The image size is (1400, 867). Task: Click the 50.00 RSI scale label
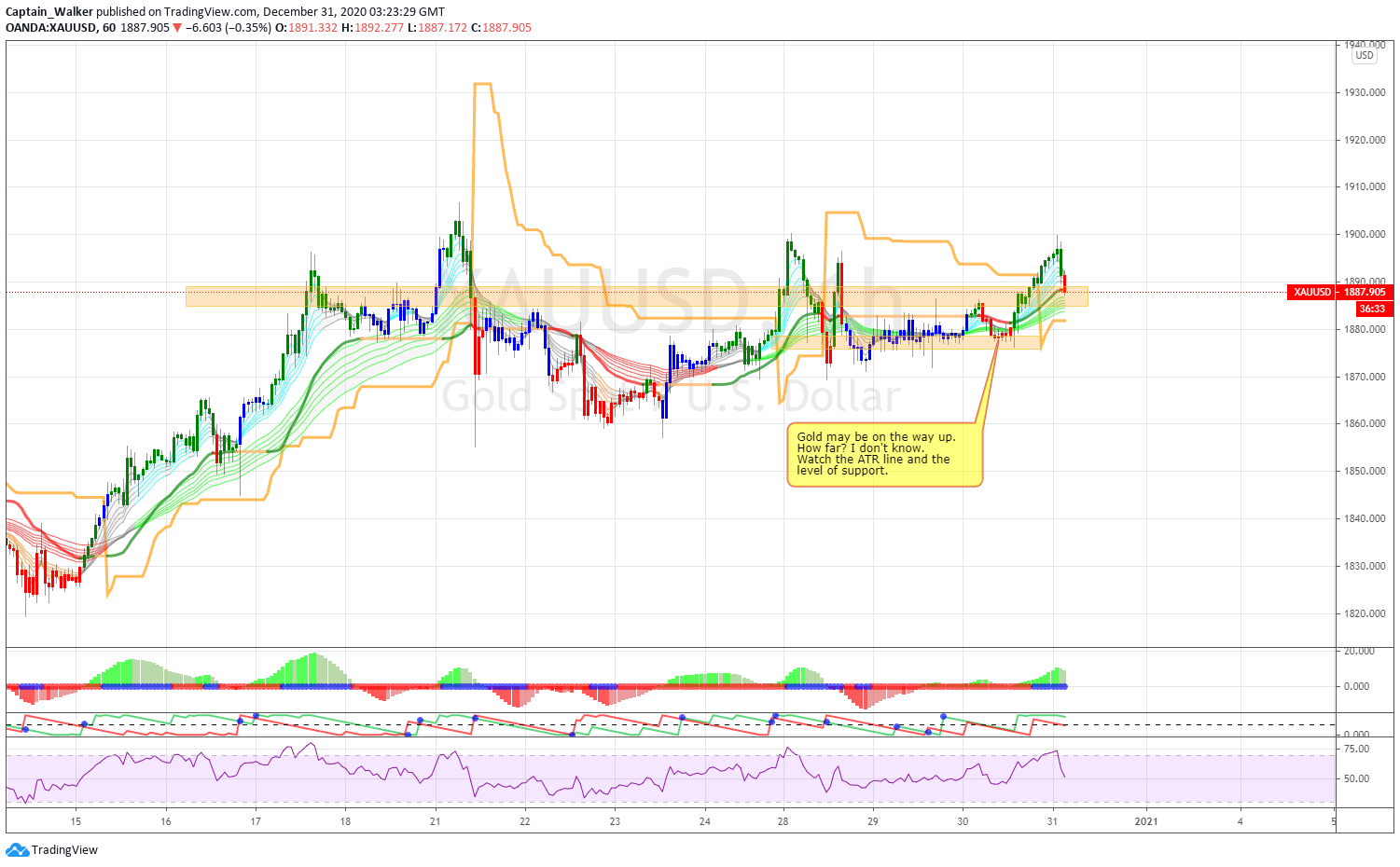click(x=1356, y=778)
